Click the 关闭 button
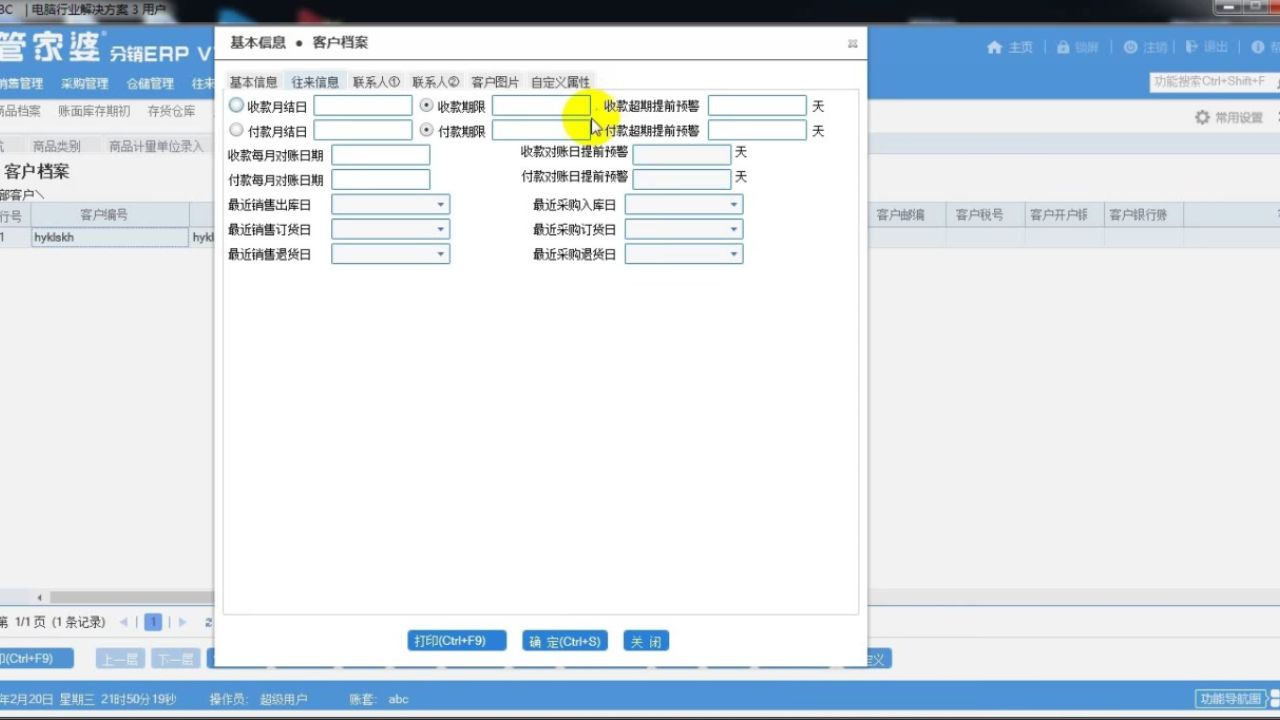1280x720 pixels. [x=646, y=641]
